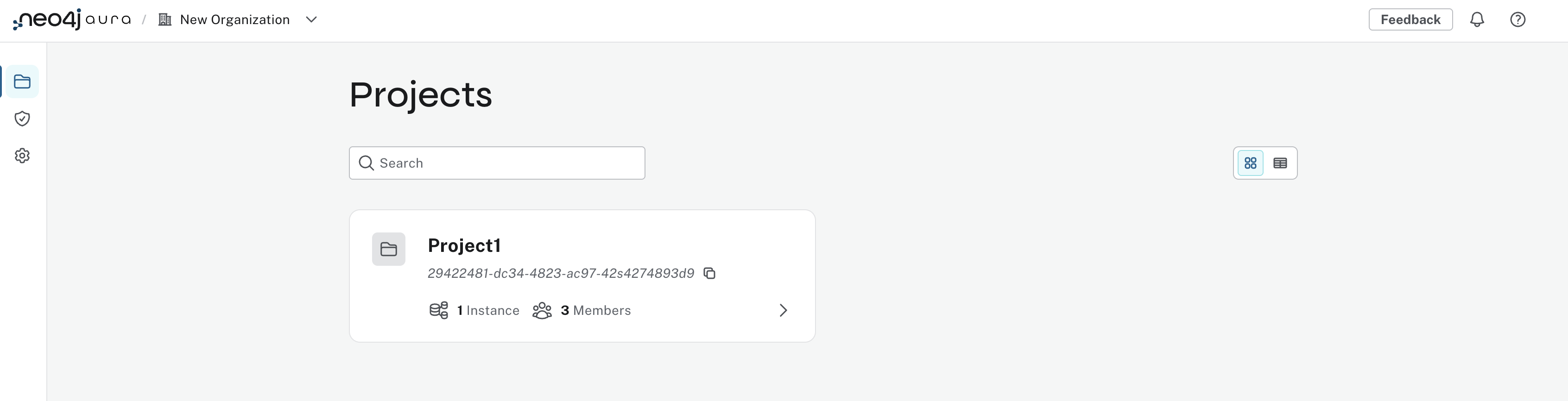Open the help question mark icon
Image resolution: width=1568 pixels, height=401 pixels.
pos(1517,19)
